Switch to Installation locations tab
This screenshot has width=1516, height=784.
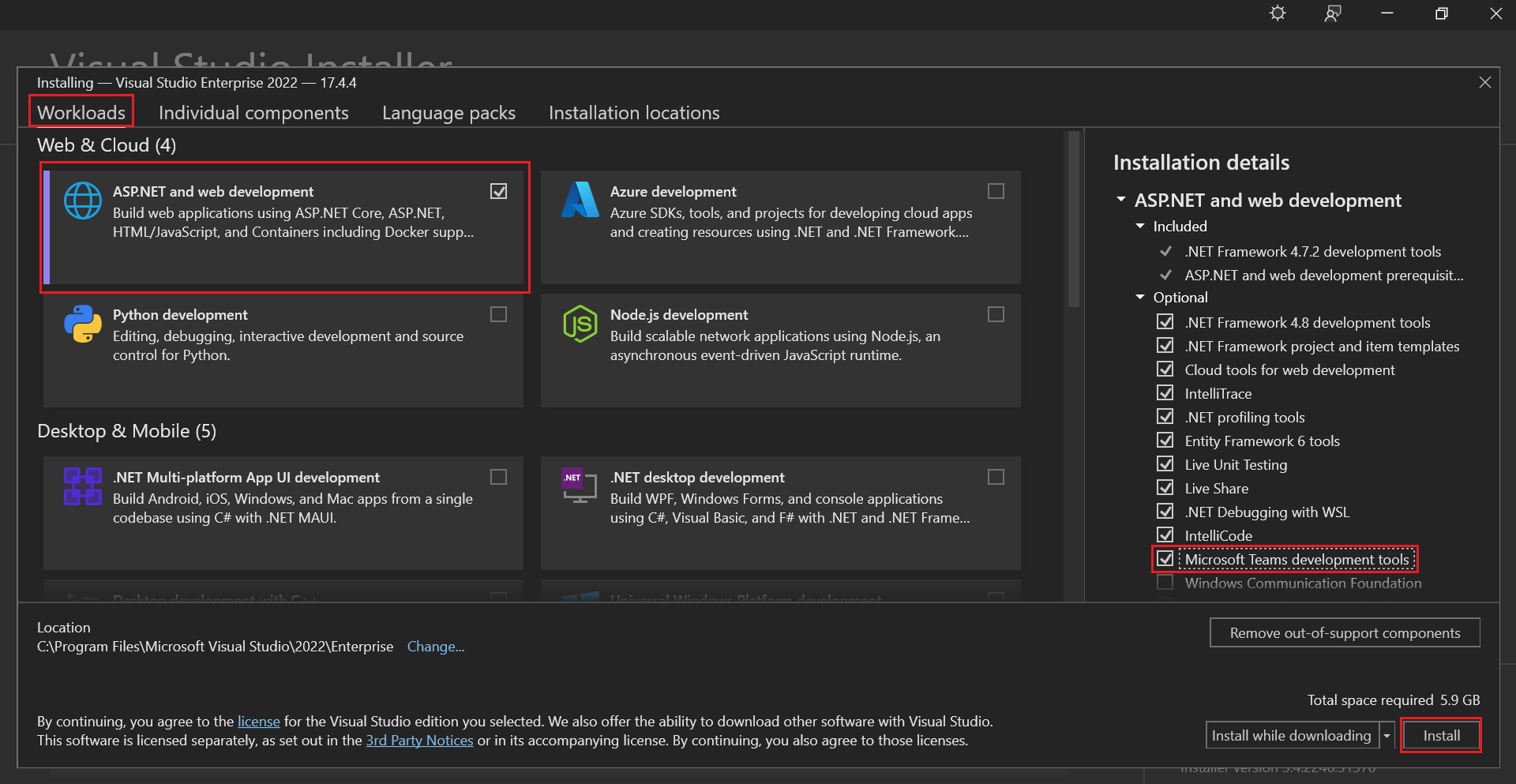(x=634, y=112)
